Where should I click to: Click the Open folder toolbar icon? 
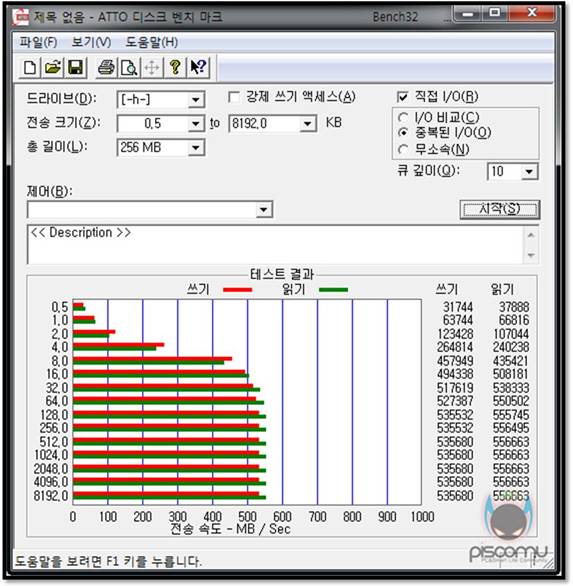click(53, 68)
